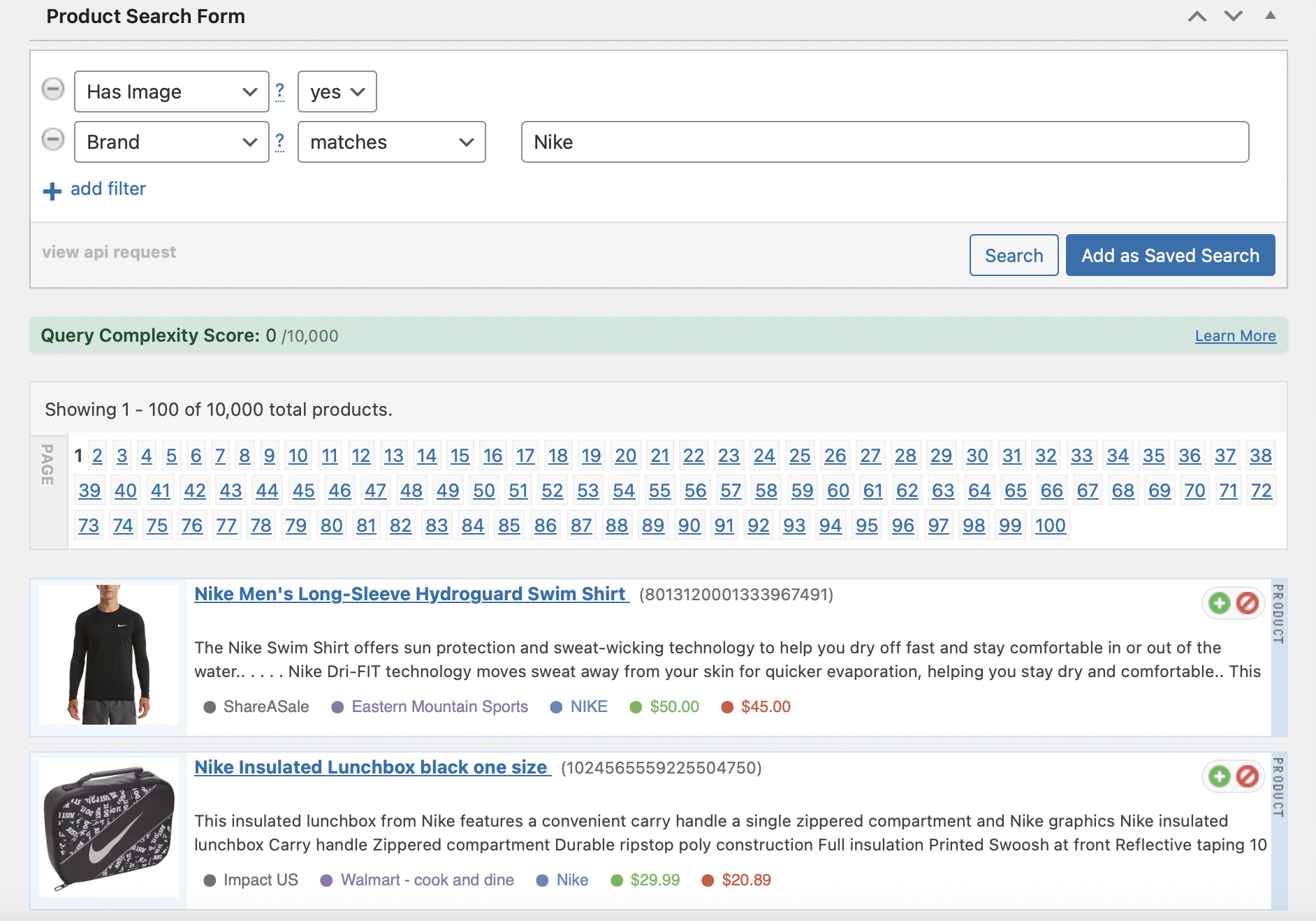This screenshot has width=1316, height=921.
Task: Block the Nike Swim Shirt product
Action: pyautogui.click(x=1248, y=603)
